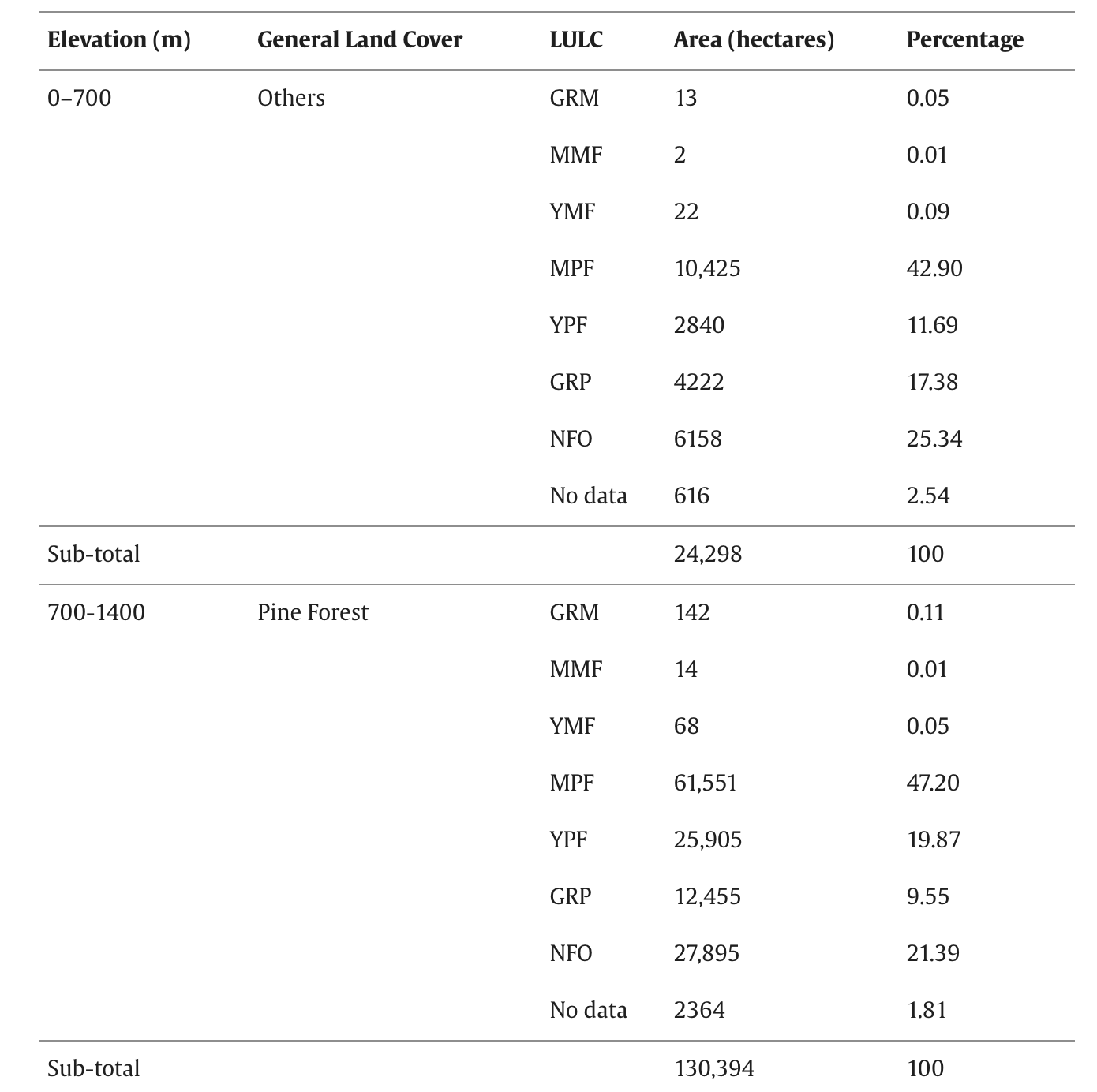This screenshot has width=1097, height=1092.
Task: Select the 130,394 sub-total value
Action: pos(714,1069)
